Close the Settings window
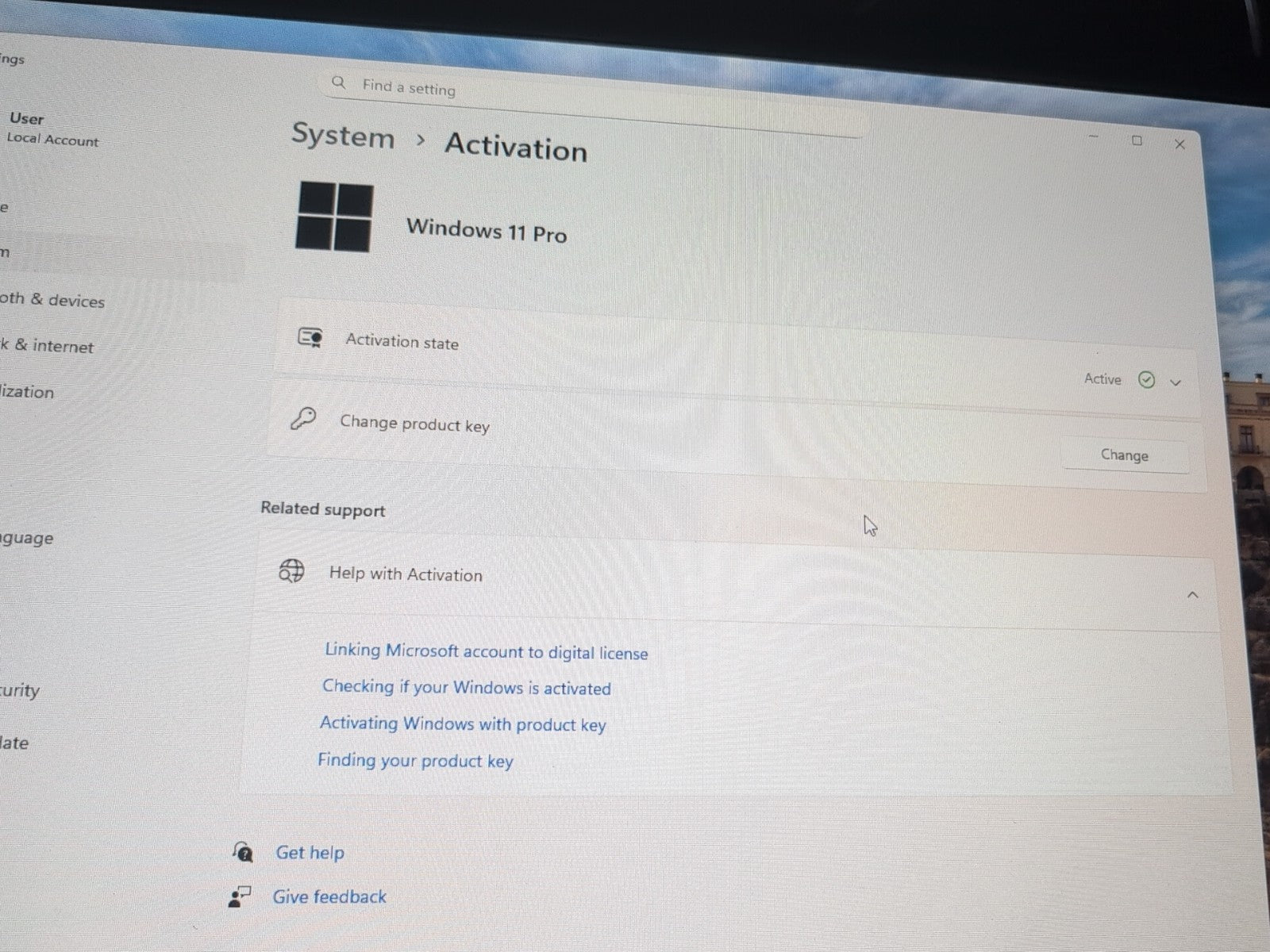This screenshot has height=952, width=1270. 1180,144
